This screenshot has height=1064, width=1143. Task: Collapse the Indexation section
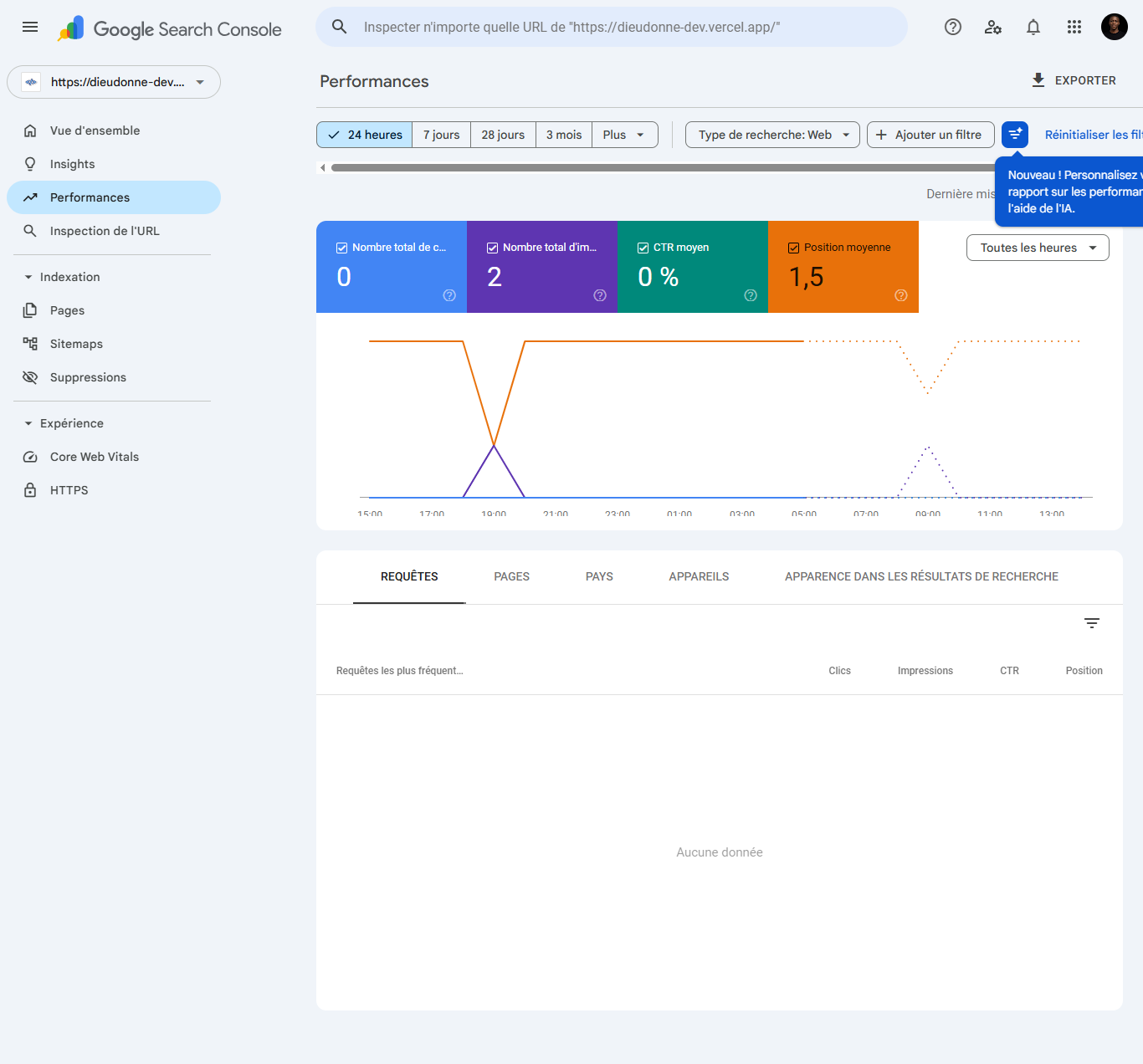click(28, 277)
